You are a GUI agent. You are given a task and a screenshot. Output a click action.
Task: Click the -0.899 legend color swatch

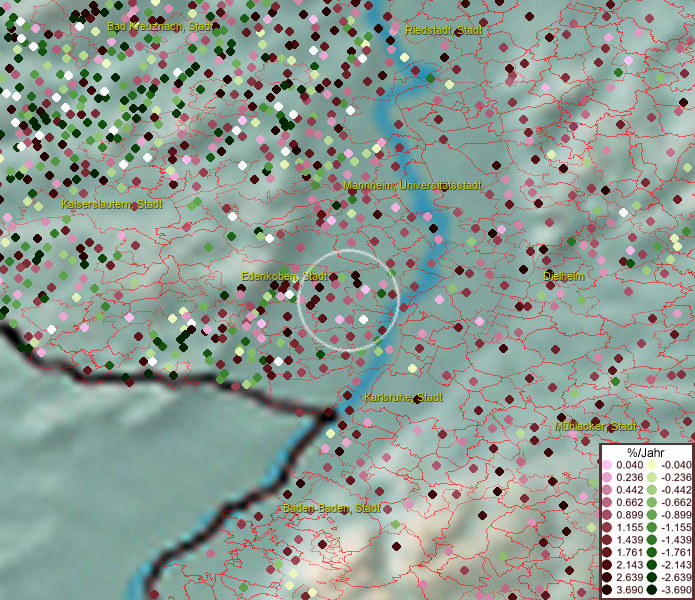652,515
